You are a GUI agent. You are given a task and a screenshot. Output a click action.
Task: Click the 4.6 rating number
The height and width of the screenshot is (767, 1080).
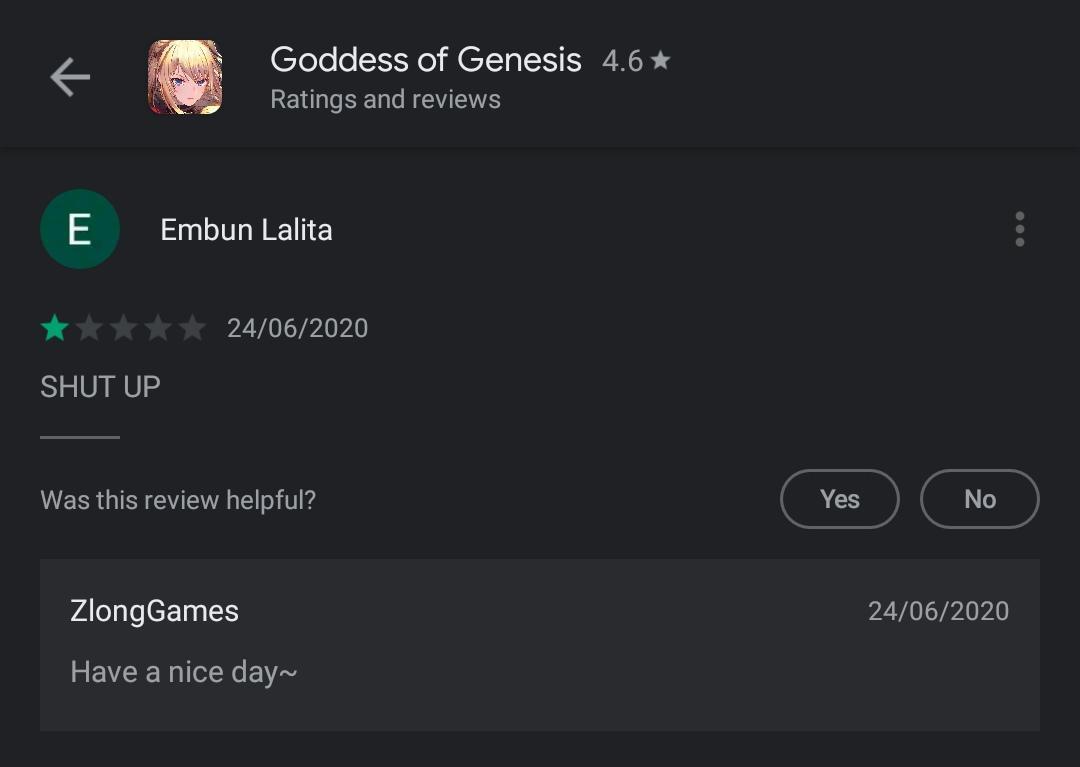[x=622, y=61]
